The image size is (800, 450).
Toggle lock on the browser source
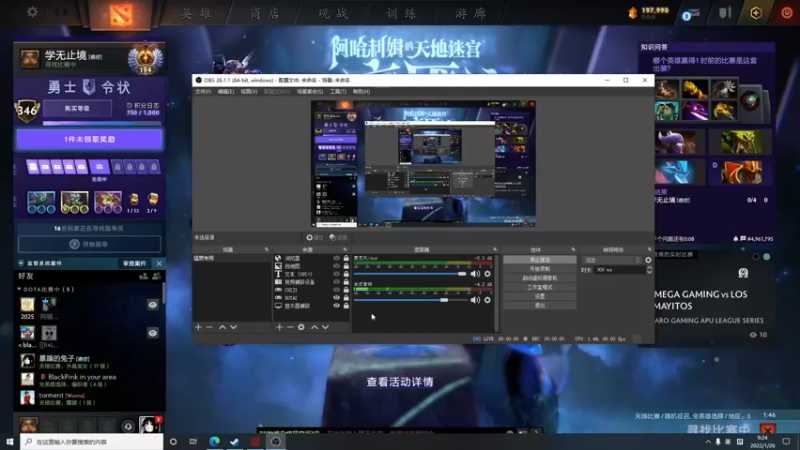pyautogui.click(x=346, y=258)
